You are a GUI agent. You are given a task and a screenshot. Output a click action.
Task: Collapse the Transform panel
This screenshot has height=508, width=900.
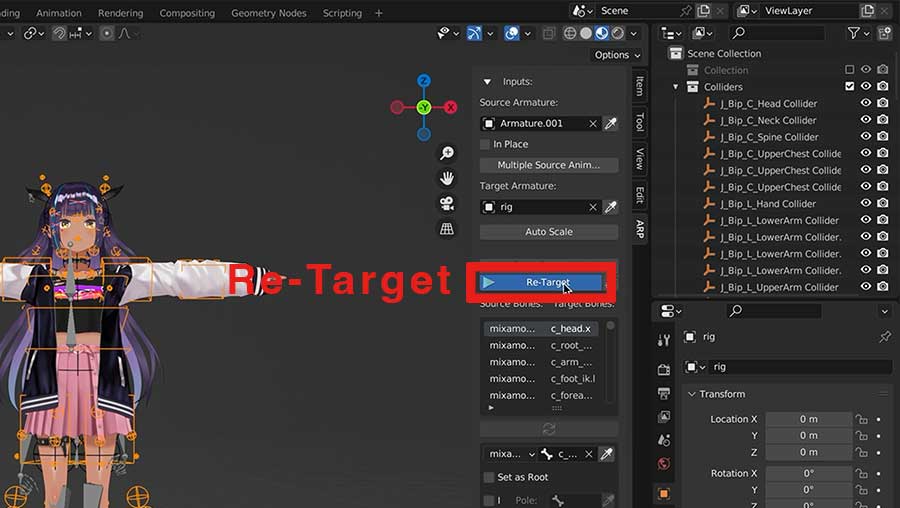692,394
